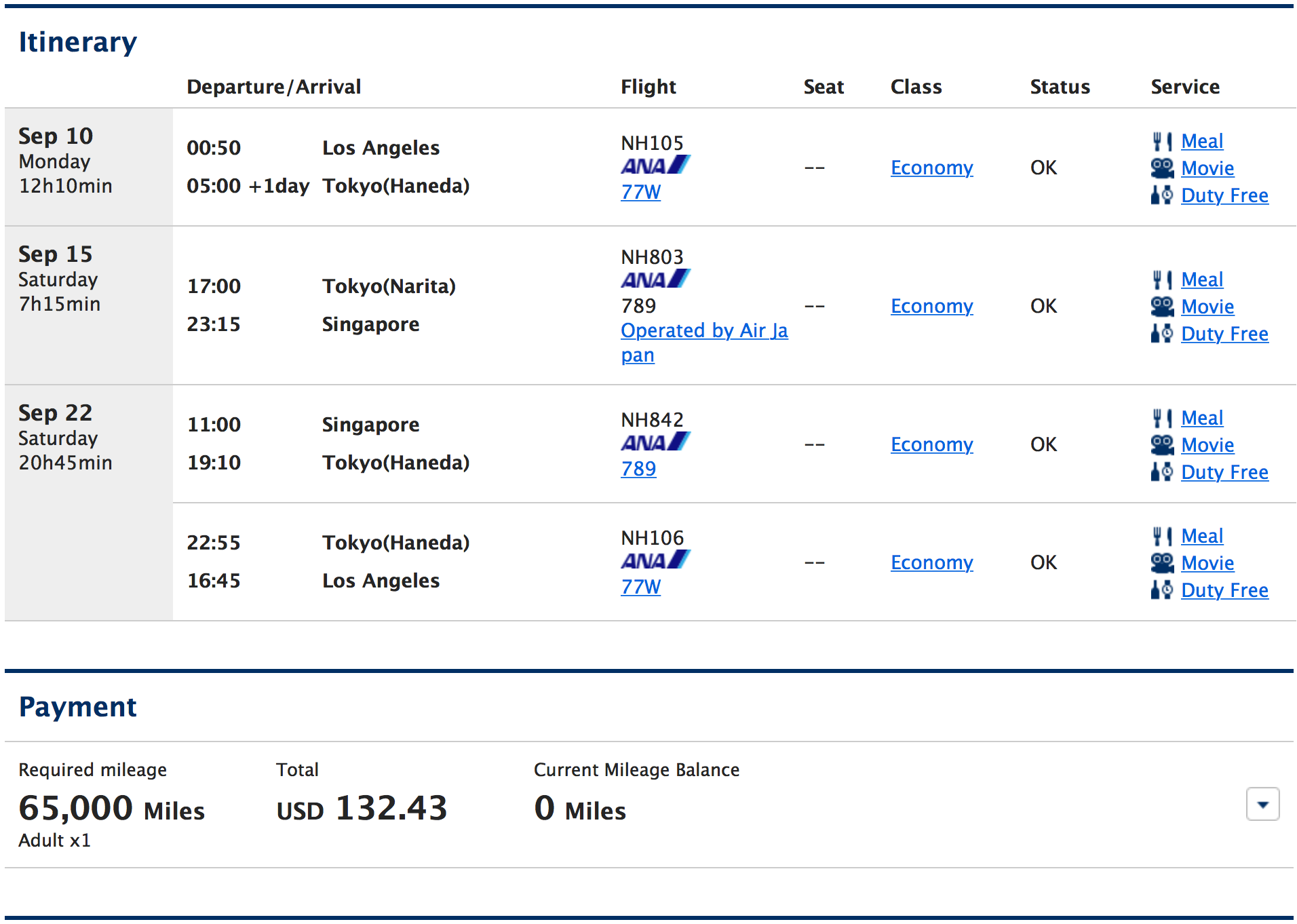Open the Movie link for NH842
Viewport: 1297px width, 924px height.
click(x=1207, y=445)
